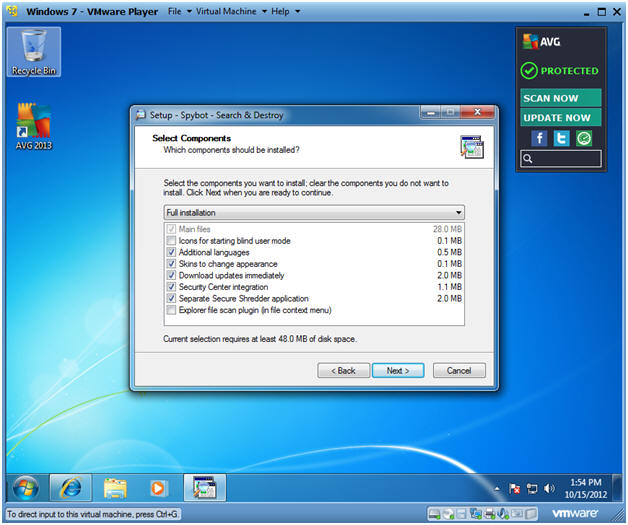Click VMware network adapter status icon
Viewport: 628px width, 525px height.
(475, 514)
